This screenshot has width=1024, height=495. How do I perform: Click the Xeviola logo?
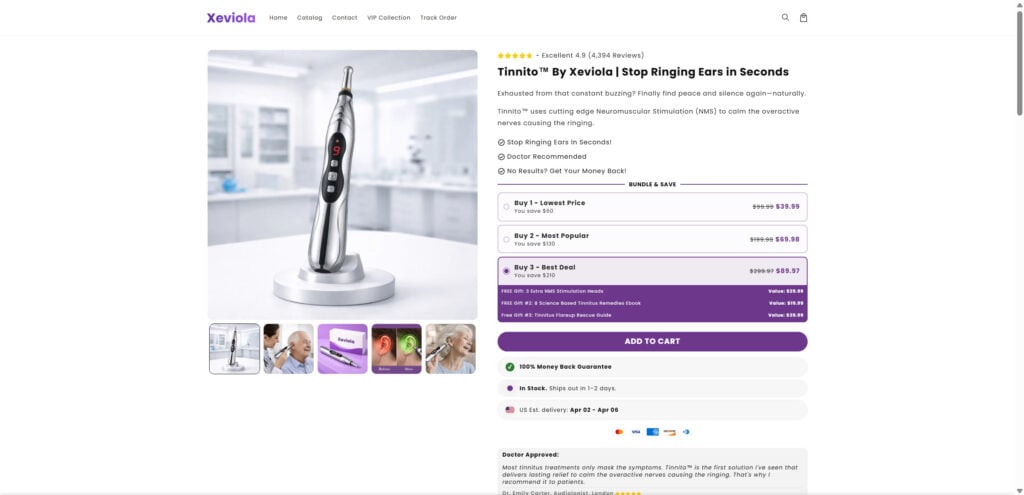[231, 17]
